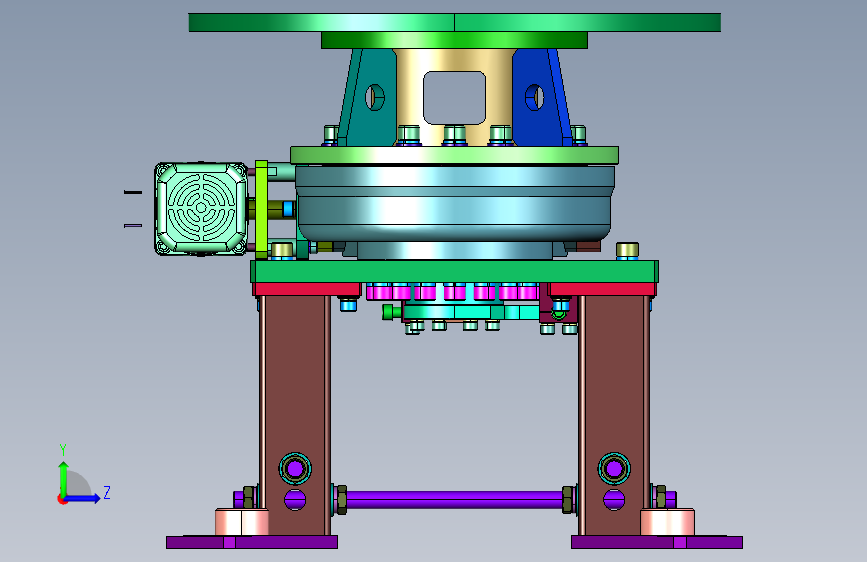The width and height of the screenshot is (867, 562).
Task: Pick the small green bolt head left of the cyan part
Action: coord(388,312)
